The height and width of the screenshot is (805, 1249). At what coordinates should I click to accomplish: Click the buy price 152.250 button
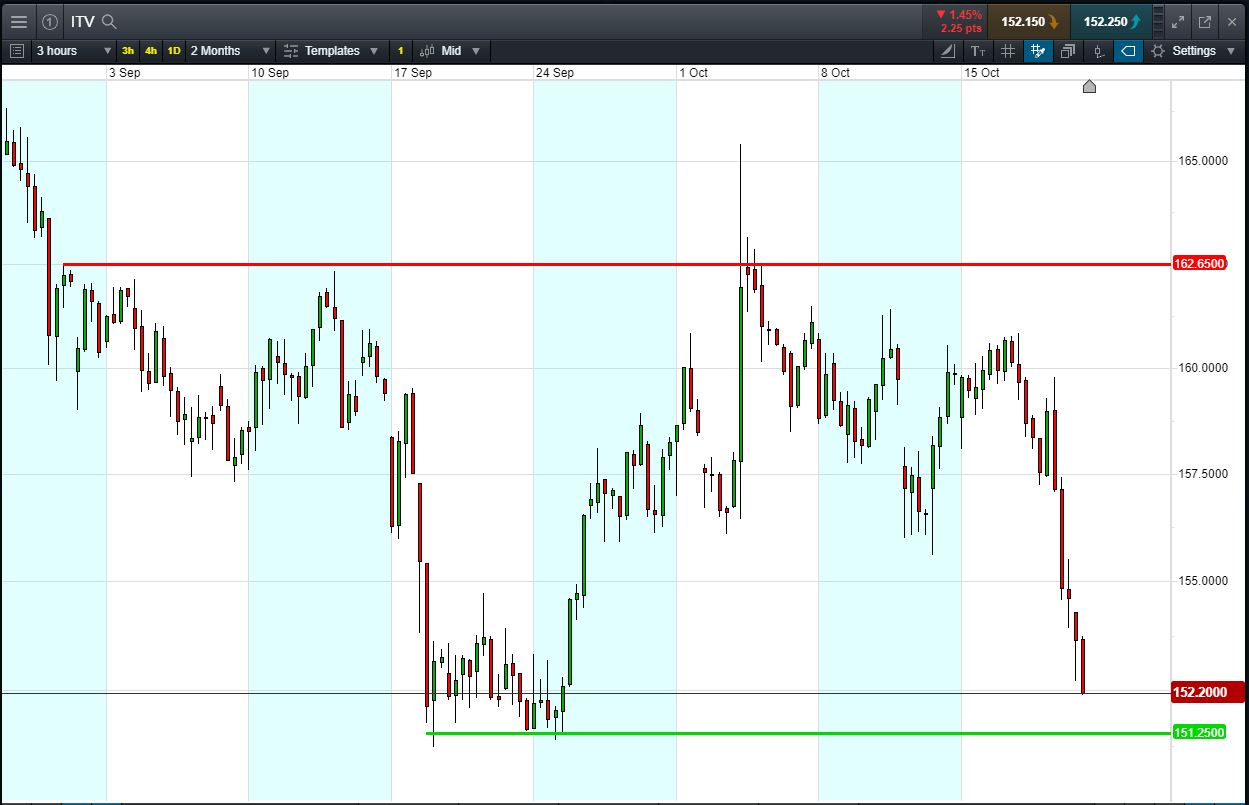(1111, 21)
